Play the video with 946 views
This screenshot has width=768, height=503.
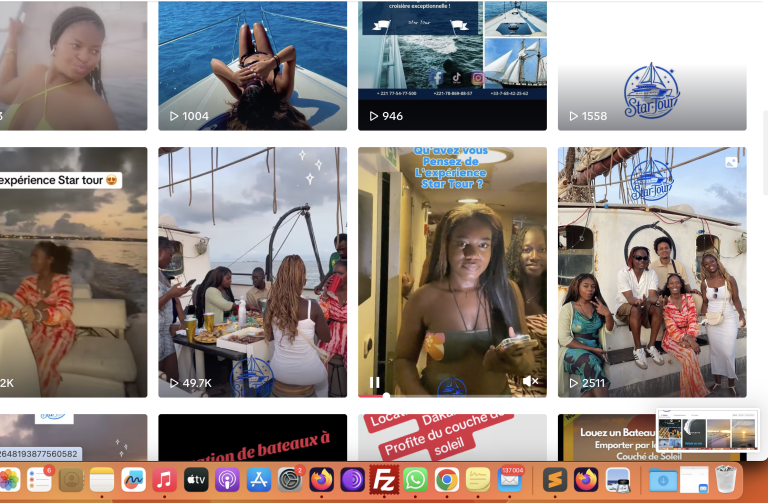(452, 60)
